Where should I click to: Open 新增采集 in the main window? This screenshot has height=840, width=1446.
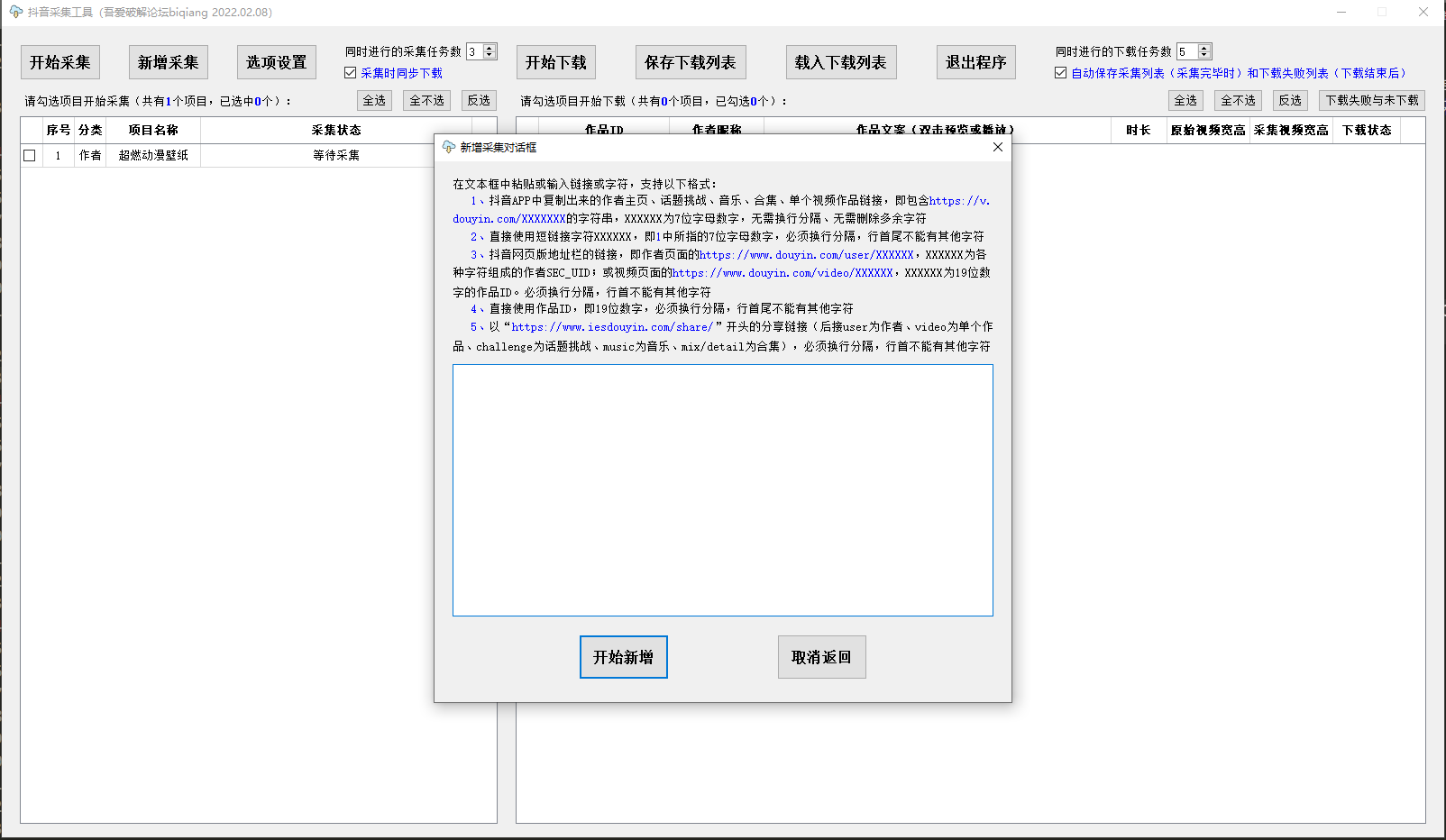pyautogui.click(x=169, y=62)
